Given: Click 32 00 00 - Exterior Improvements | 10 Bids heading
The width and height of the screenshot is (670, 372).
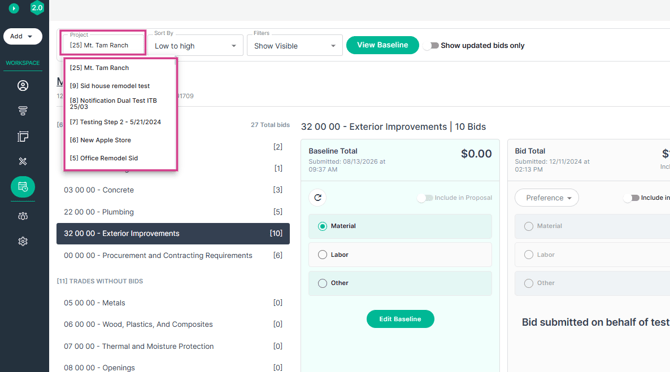Looking at the screenshot, I should tap(393, 127).
